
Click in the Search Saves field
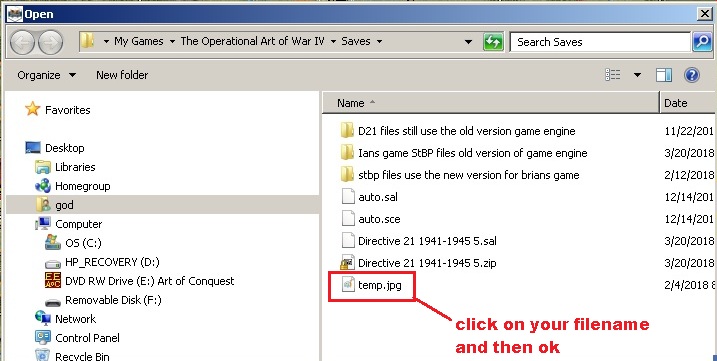pyautogui.click(x=599, y=42)
